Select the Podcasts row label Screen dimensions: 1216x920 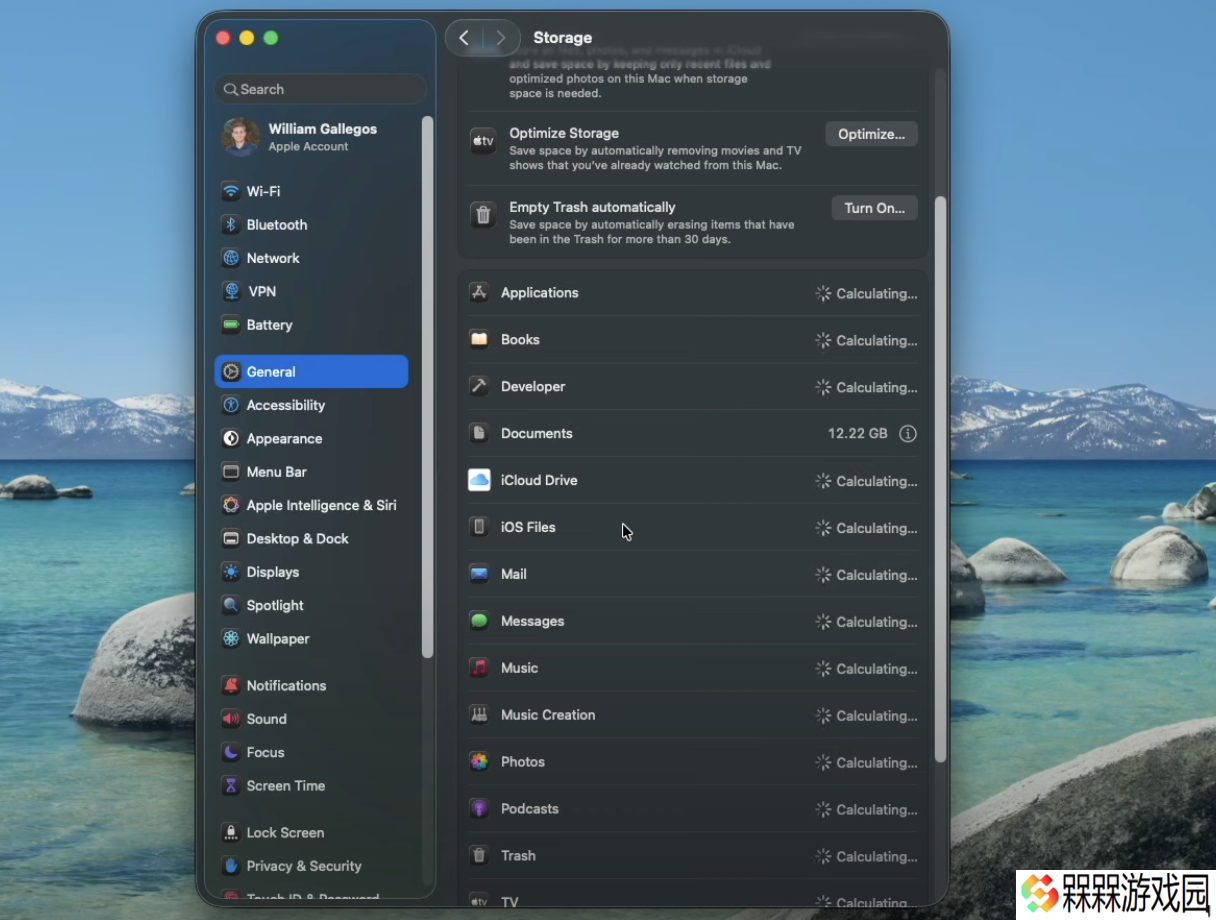pyautogui.click(x=530, y=809)
